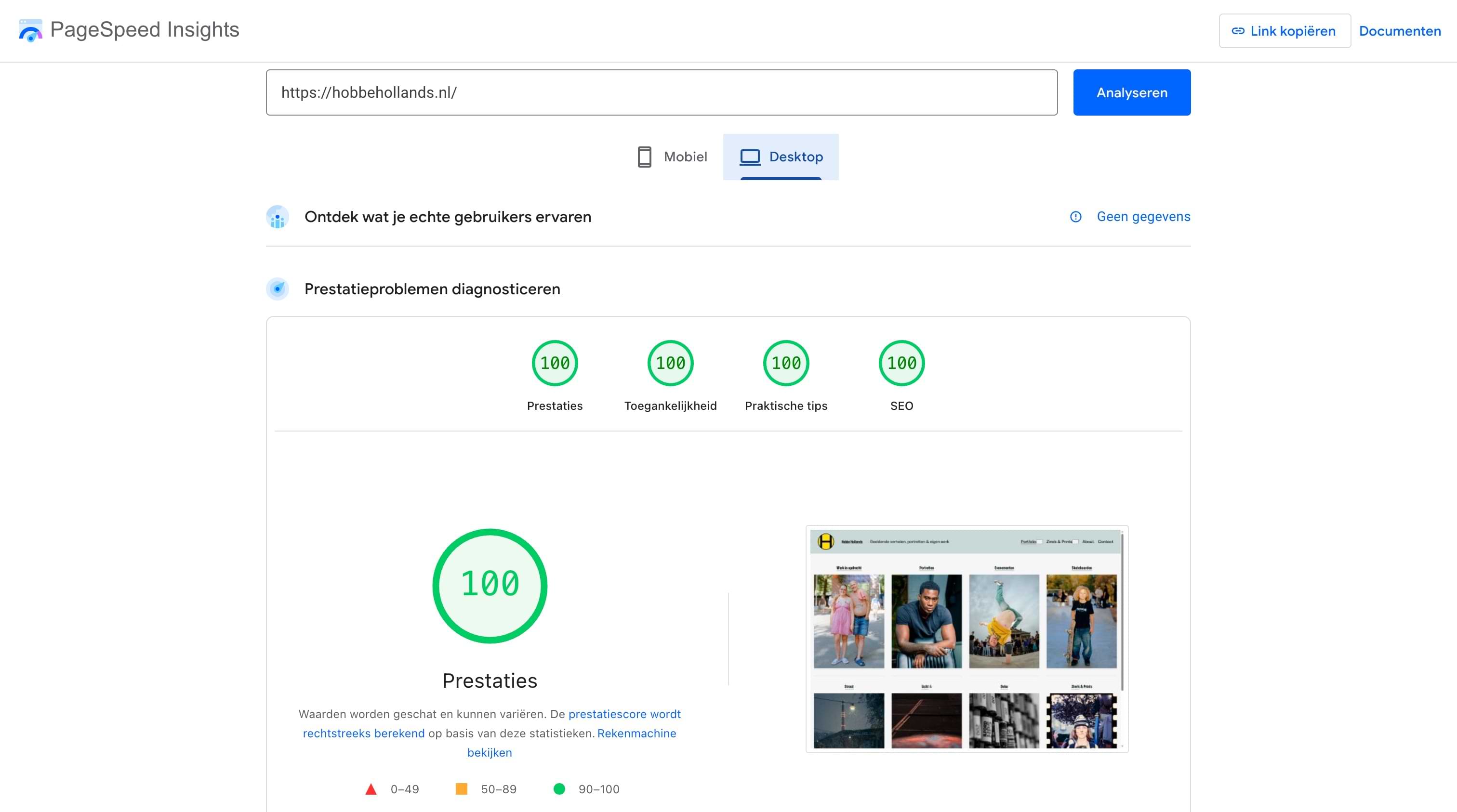This screenshot has width=1457, height=812.
Task: Click the red triangle 0–49 legend icon
Action: tap(371, 789)
